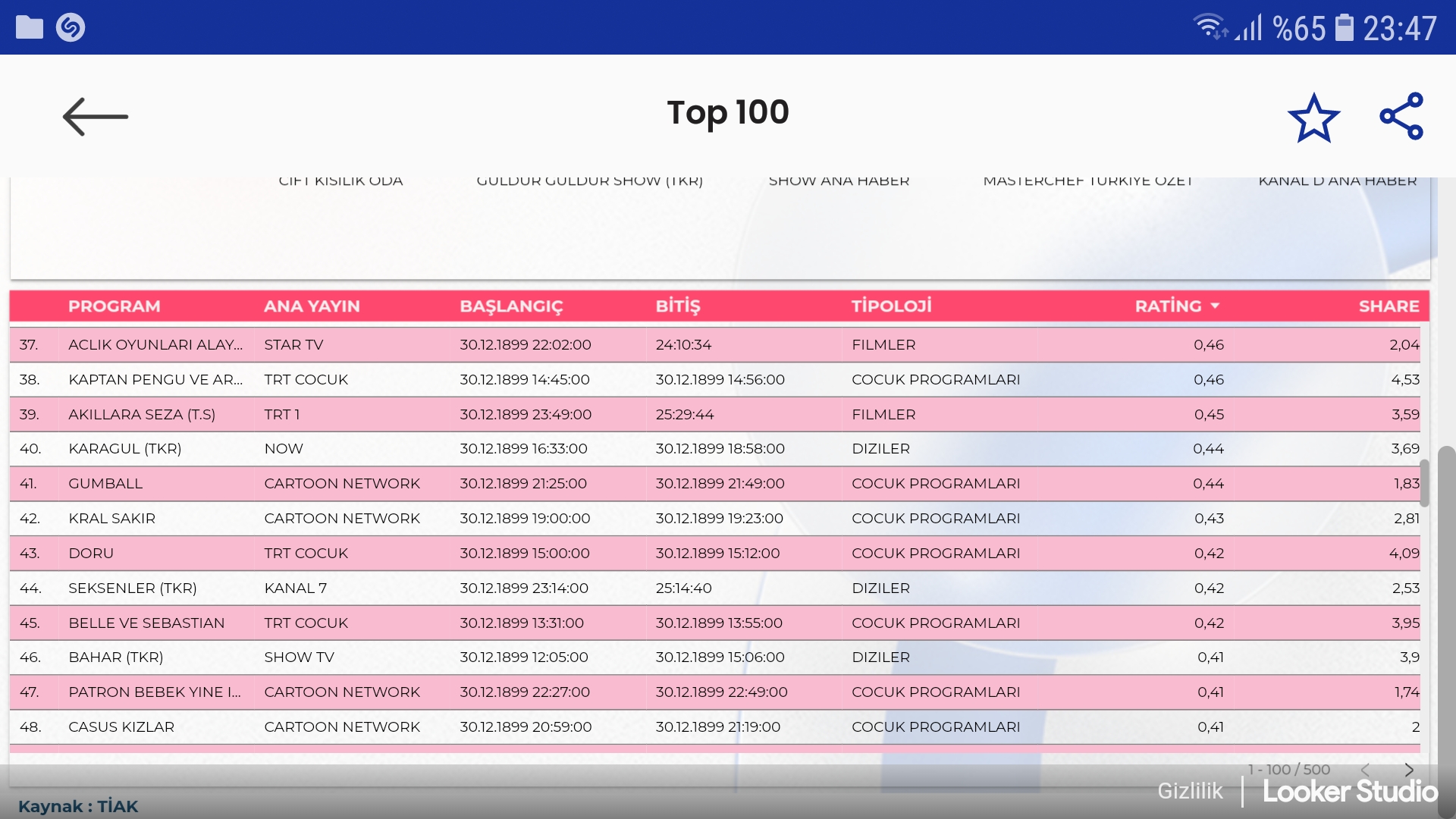Tap the battery icon in status bar
The image size is (1456, 819).
1344,28
